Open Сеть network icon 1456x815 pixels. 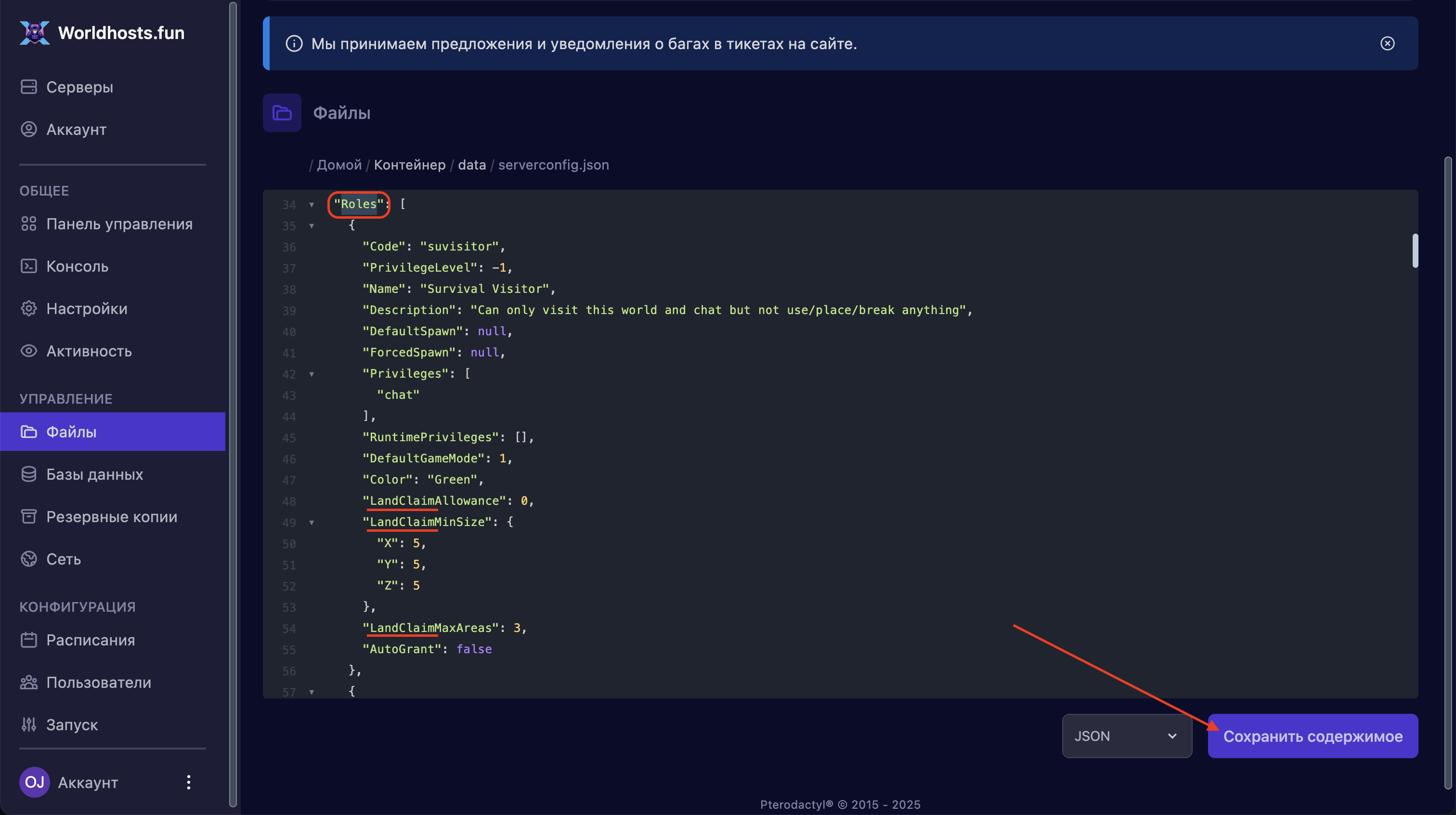29,559
